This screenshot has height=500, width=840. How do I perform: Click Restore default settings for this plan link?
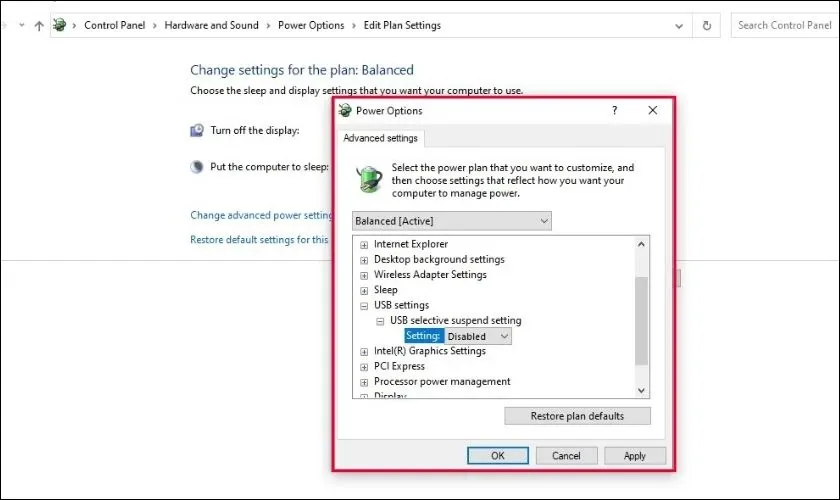tap(259, 240)
